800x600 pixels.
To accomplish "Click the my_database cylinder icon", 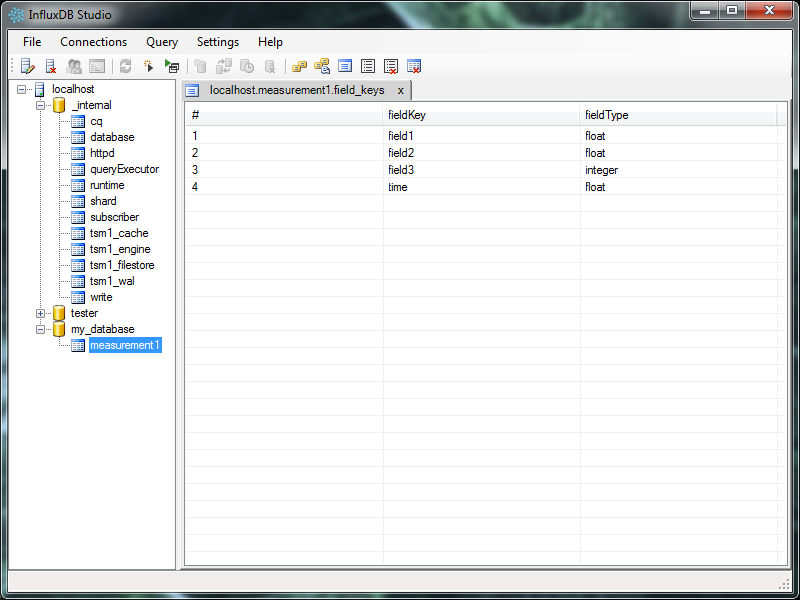I will click(x=59, y=329).
